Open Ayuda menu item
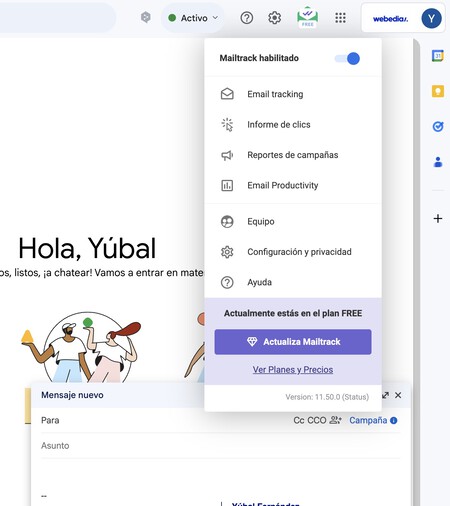The height and width of the screenshot is (506, 450). coord(293,282)
